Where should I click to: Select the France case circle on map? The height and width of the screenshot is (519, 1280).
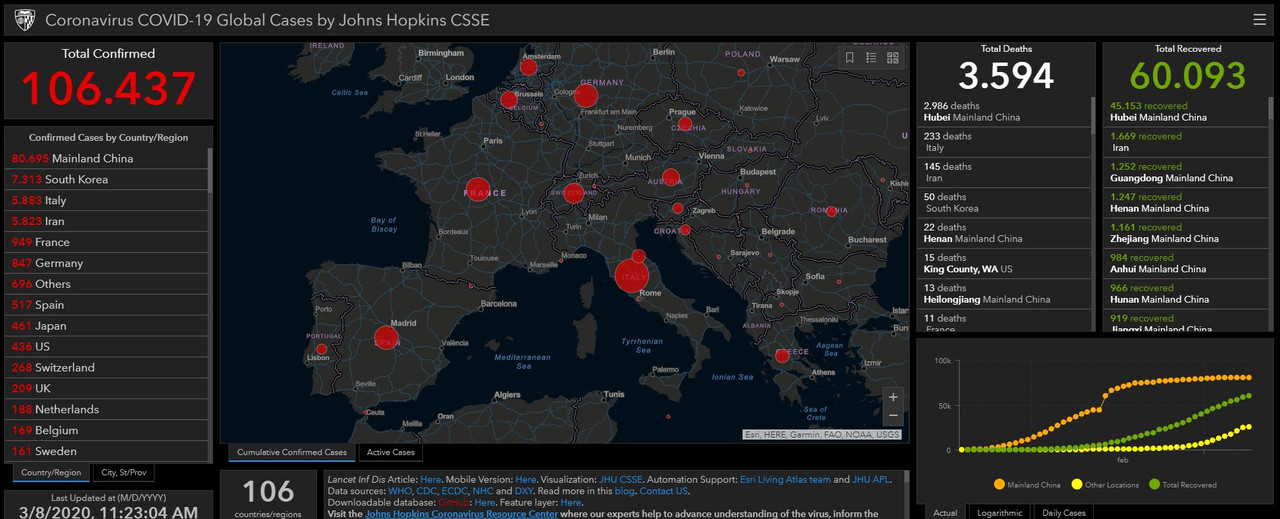point(479,189)
